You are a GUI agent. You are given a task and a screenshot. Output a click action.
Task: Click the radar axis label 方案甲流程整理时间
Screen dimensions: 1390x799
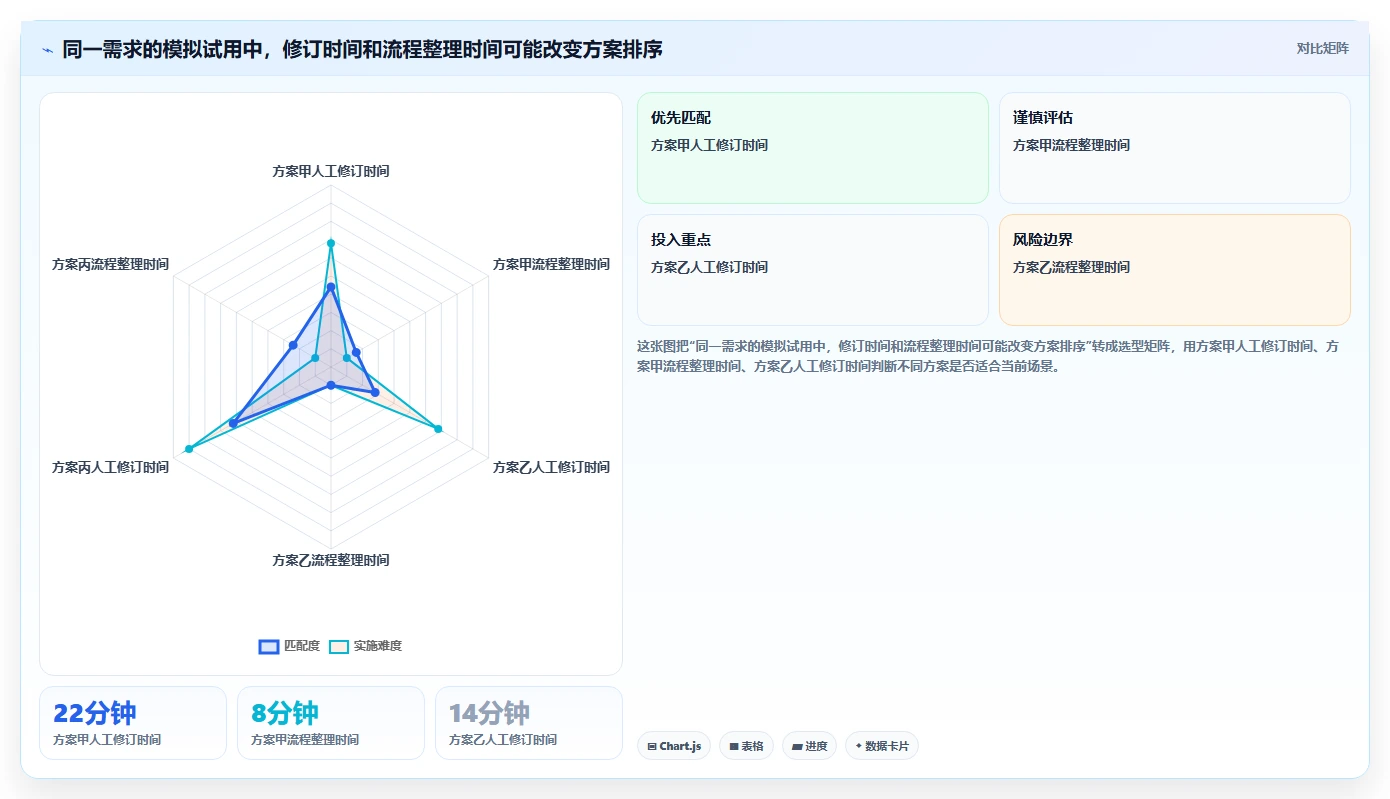551,264
